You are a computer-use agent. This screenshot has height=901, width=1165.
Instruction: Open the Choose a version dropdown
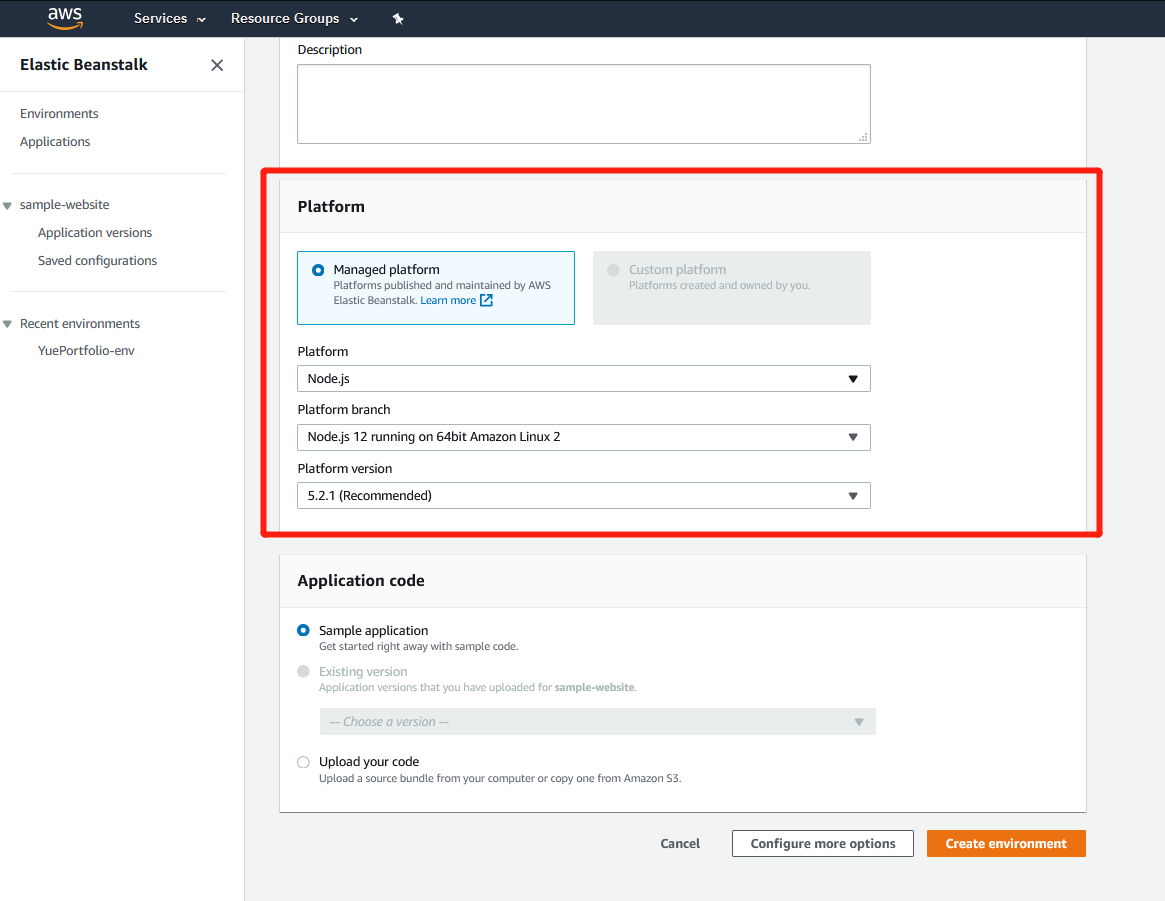pos(597,722)
